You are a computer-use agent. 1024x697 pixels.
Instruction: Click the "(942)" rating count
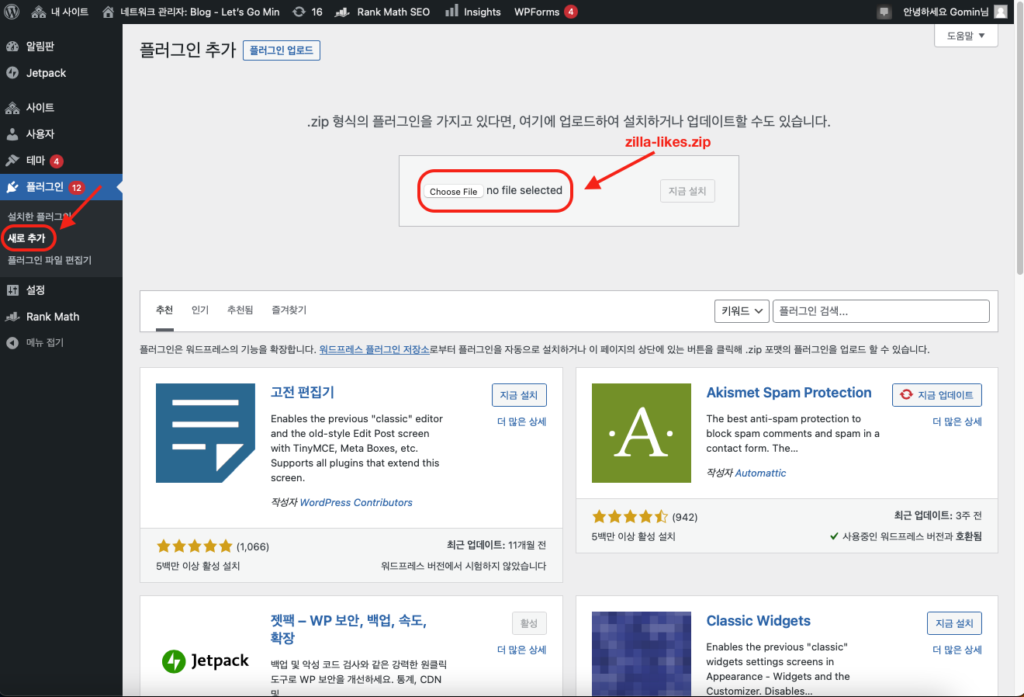(685, 517)
